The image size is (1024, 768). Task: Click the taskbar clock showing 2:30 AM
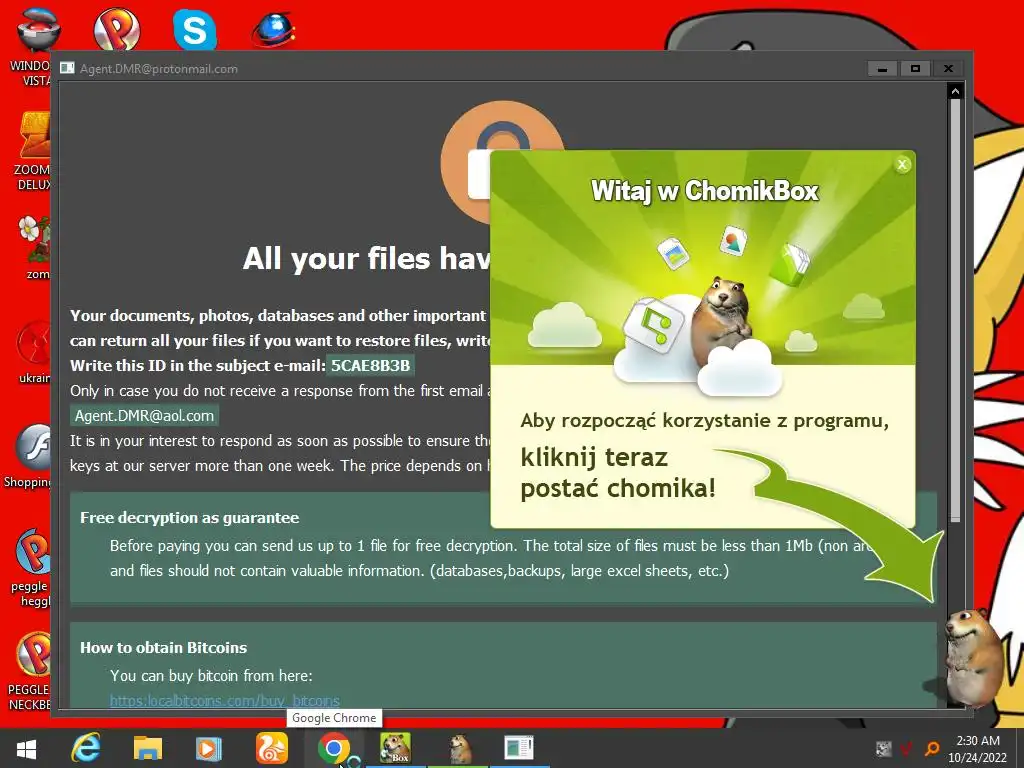click(977, 748)
